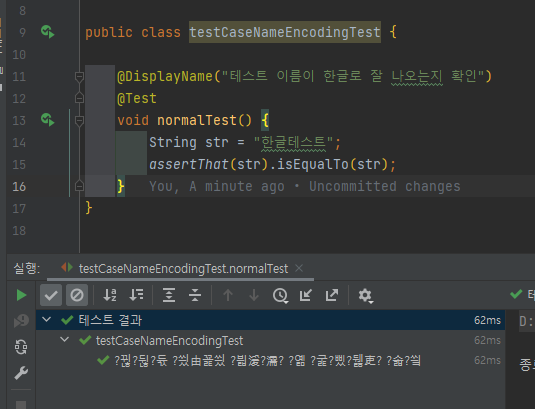Collapse all test results

point(195,295)
